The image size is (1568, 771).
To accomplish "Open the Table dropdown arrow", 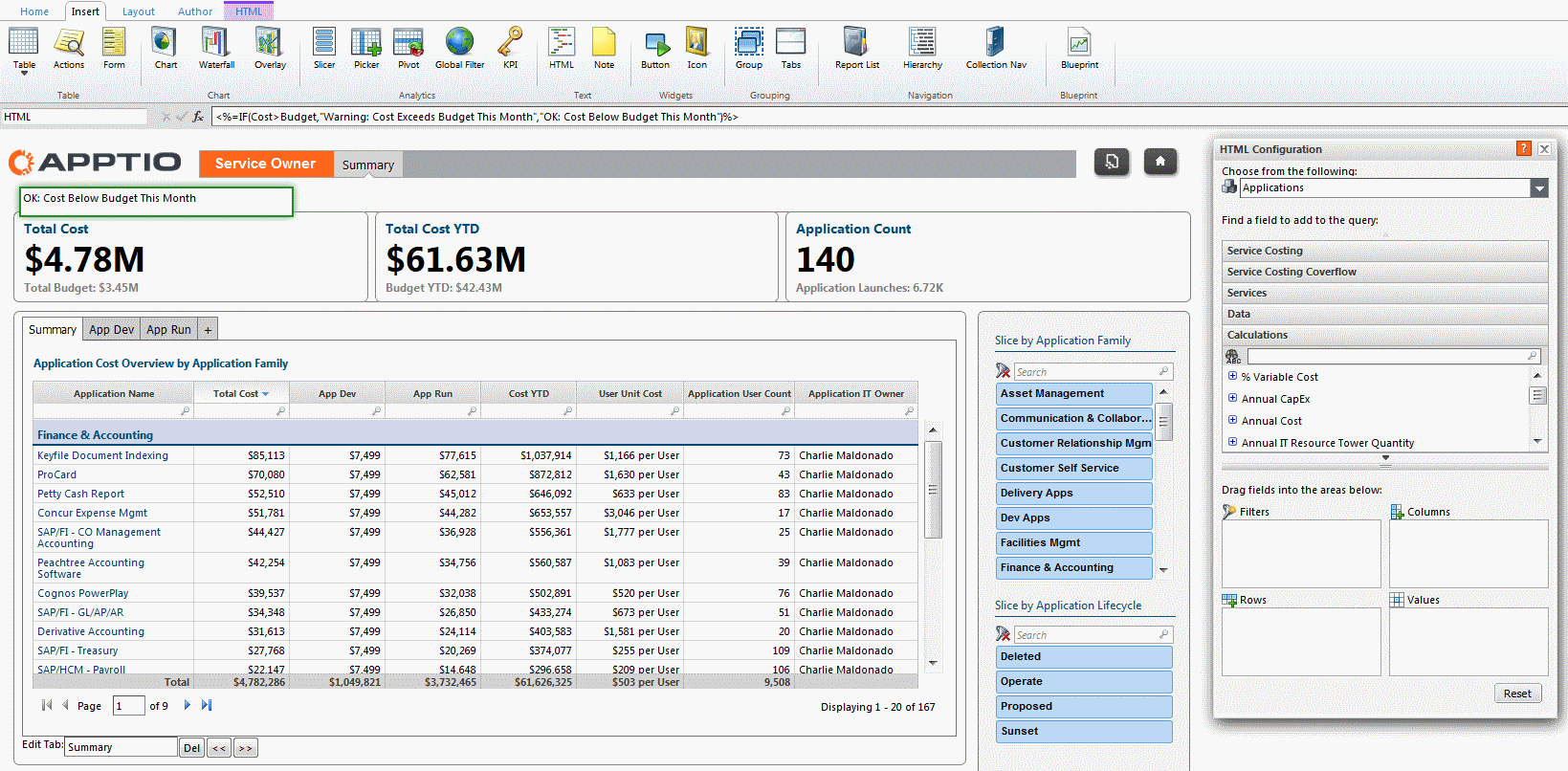I will pyautogui.click(x=24, y=74).
